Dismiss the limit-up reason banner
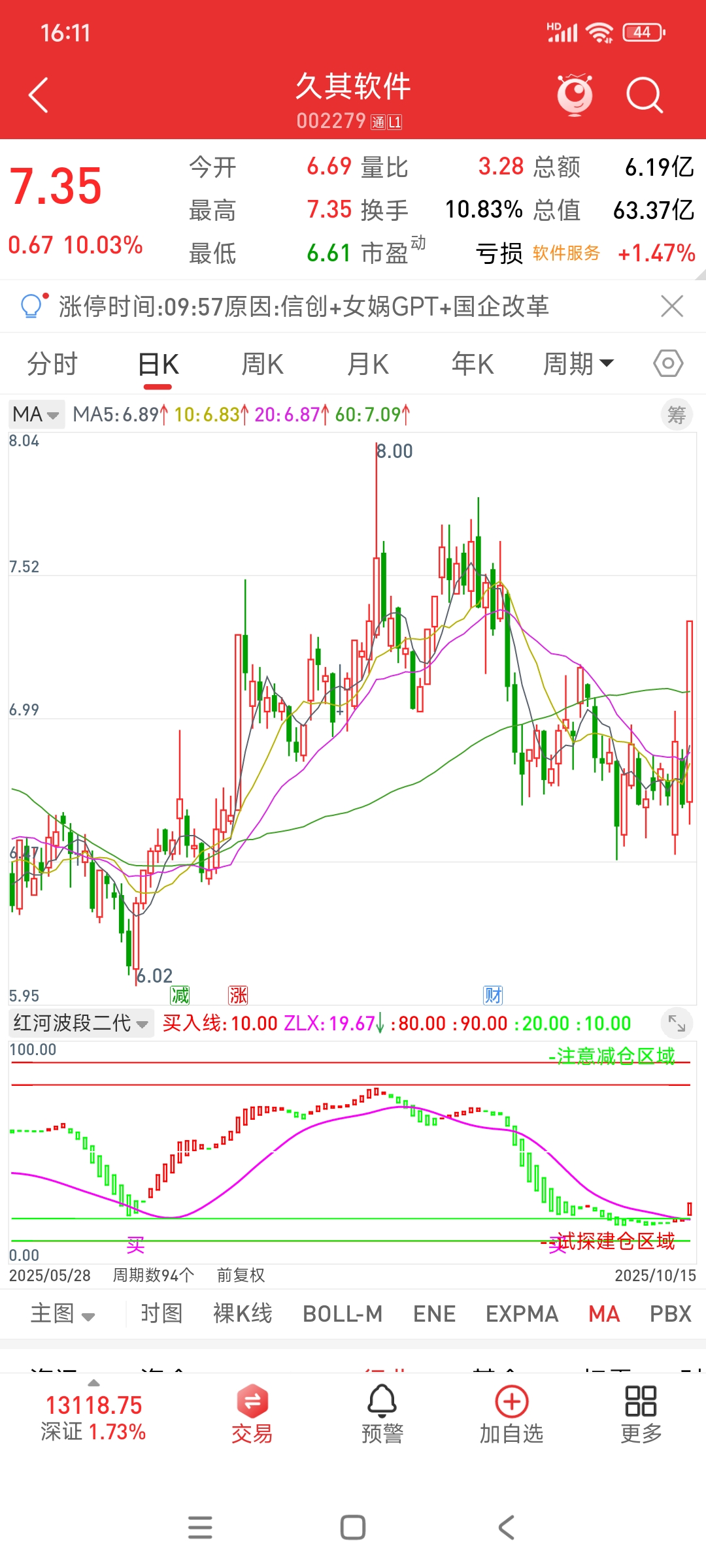Image resolution: width=706 pixels, height=1568 pixels. [x=672, y=306]
